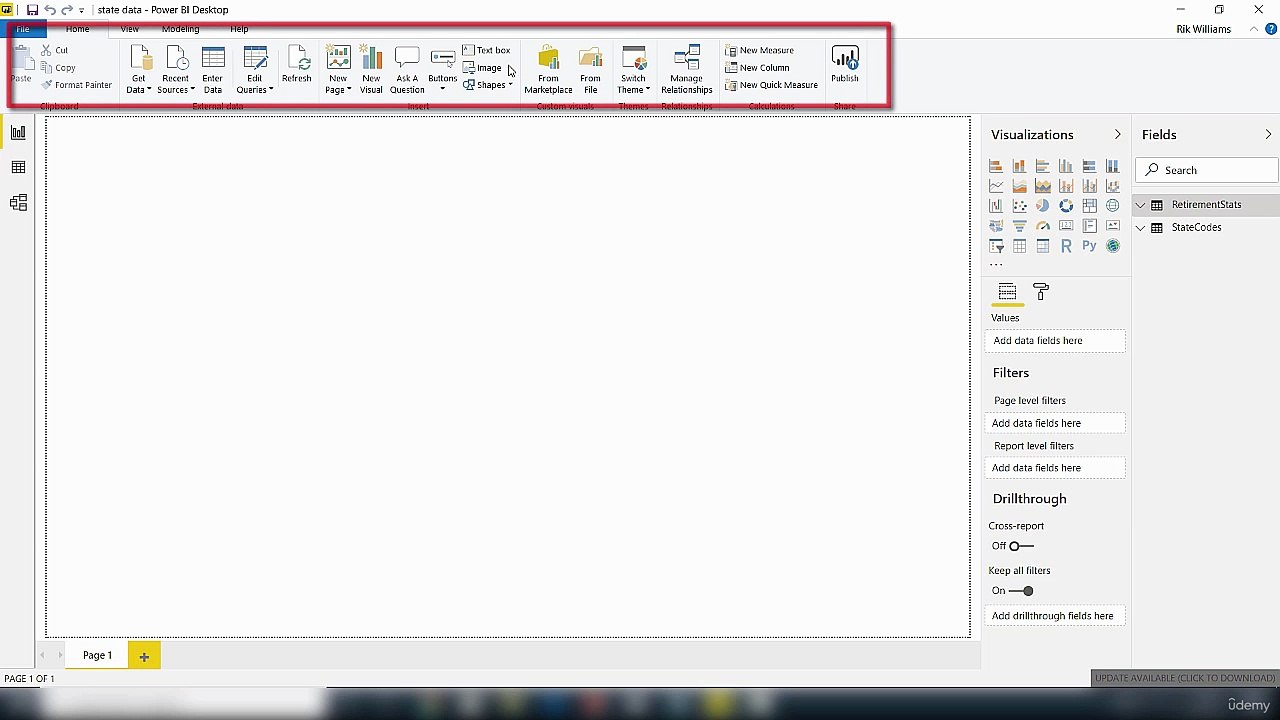
Task: Select the Matrix visual
Action: [x=1043, y=246]
